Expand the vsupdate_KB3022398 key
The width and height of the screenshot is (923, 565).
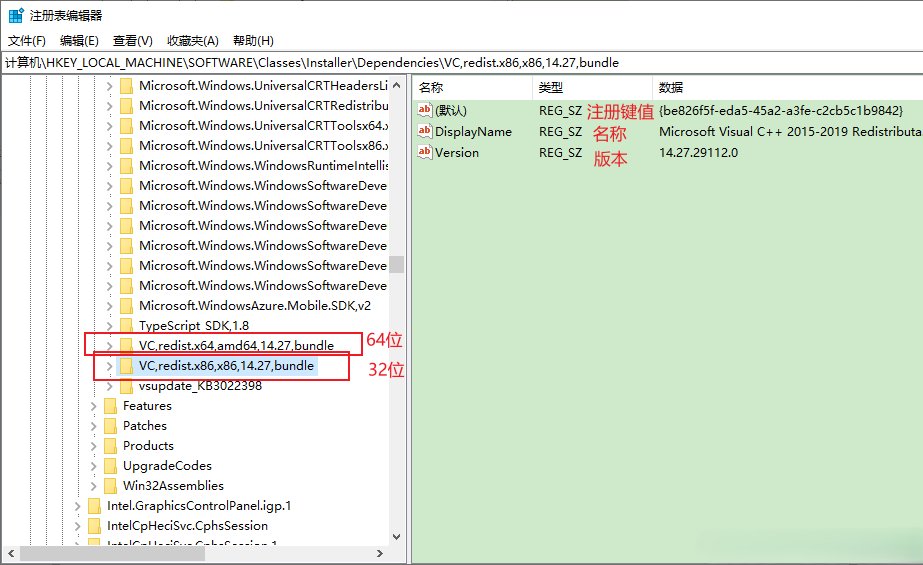[x=109, y=386]
